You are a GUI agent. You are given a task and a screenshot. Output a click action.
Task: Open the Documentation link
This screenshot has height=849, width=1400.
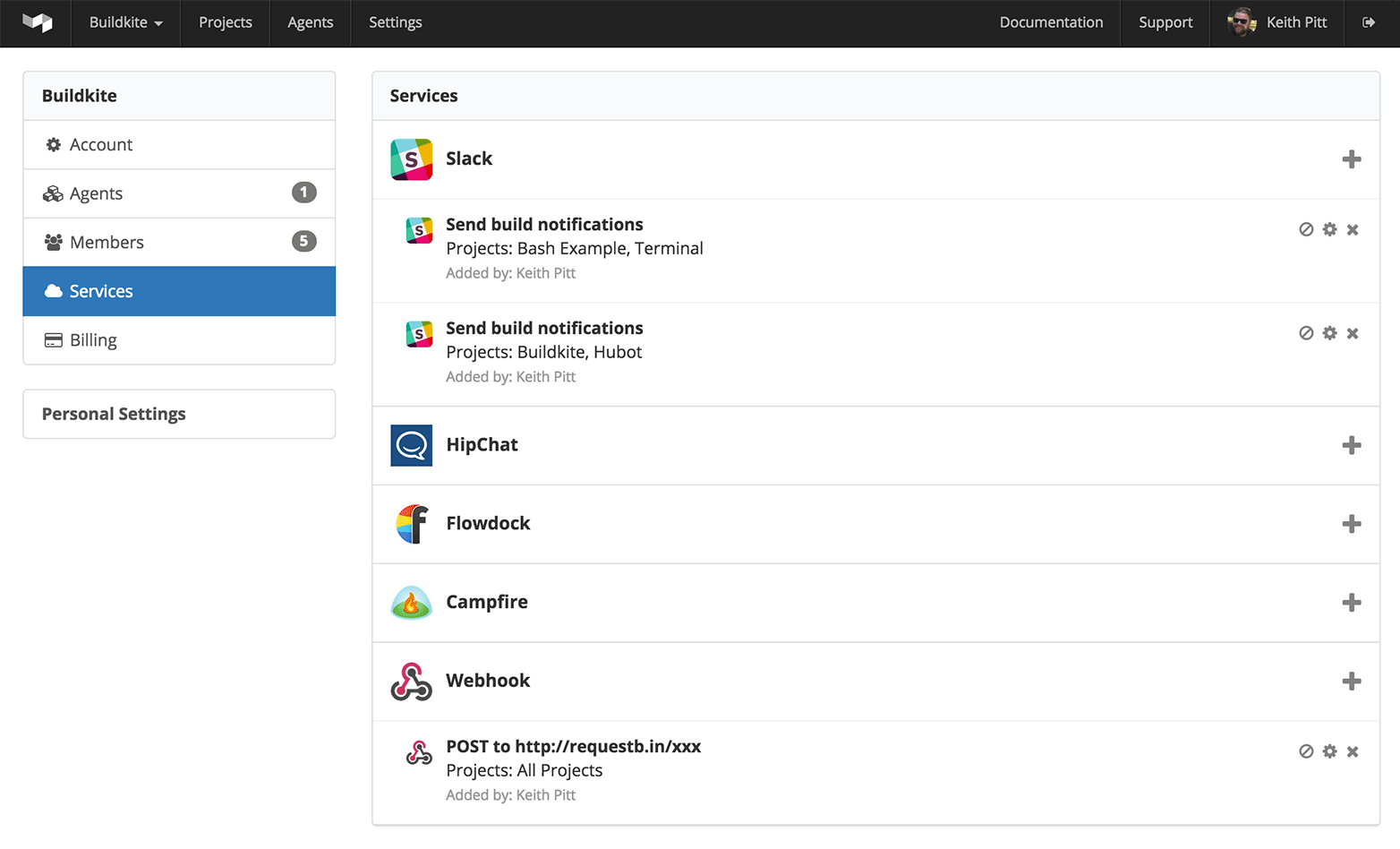(x=1051, y=22)
